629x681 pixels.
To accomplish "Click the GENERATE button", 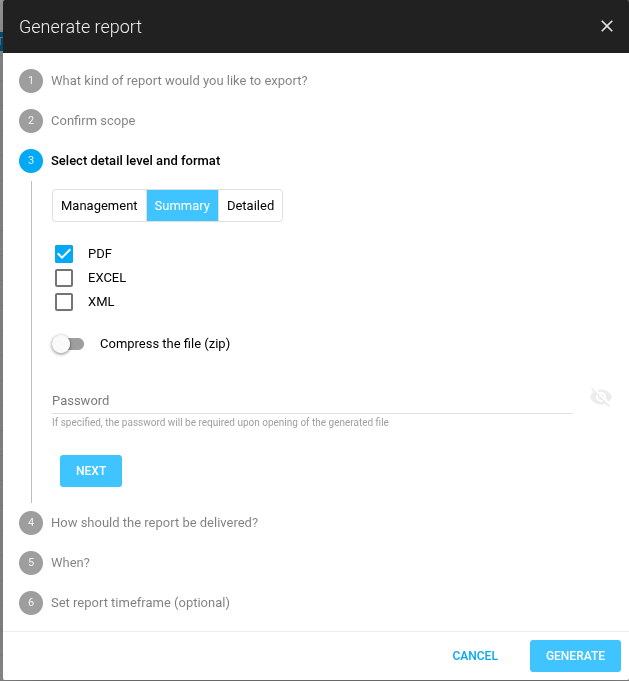I will (x=575, y=656).
